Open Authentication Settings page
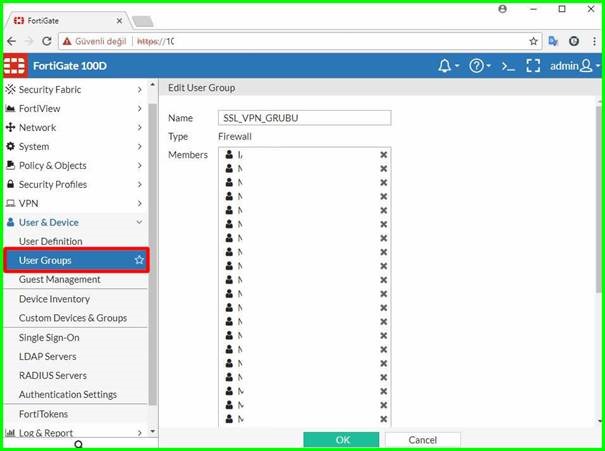This screenshot has height=451, width=605. [68, 394]
